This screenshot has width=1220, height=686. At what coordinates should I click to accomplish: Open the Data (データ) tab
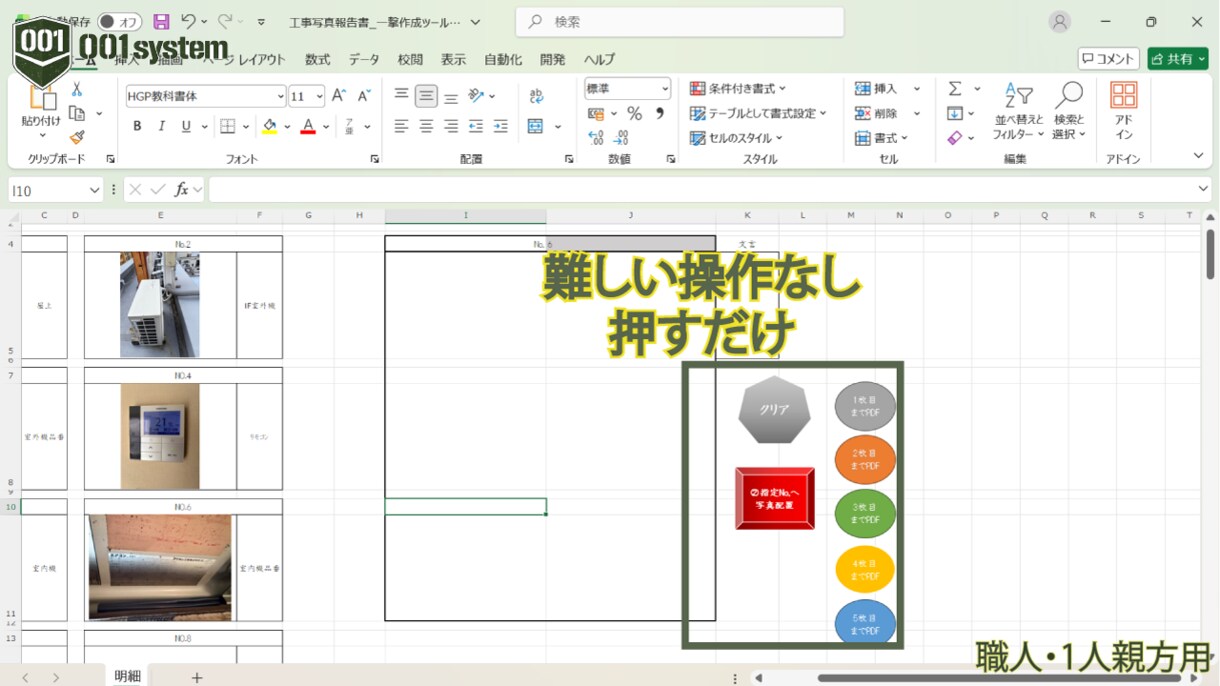tap(364, 60)
